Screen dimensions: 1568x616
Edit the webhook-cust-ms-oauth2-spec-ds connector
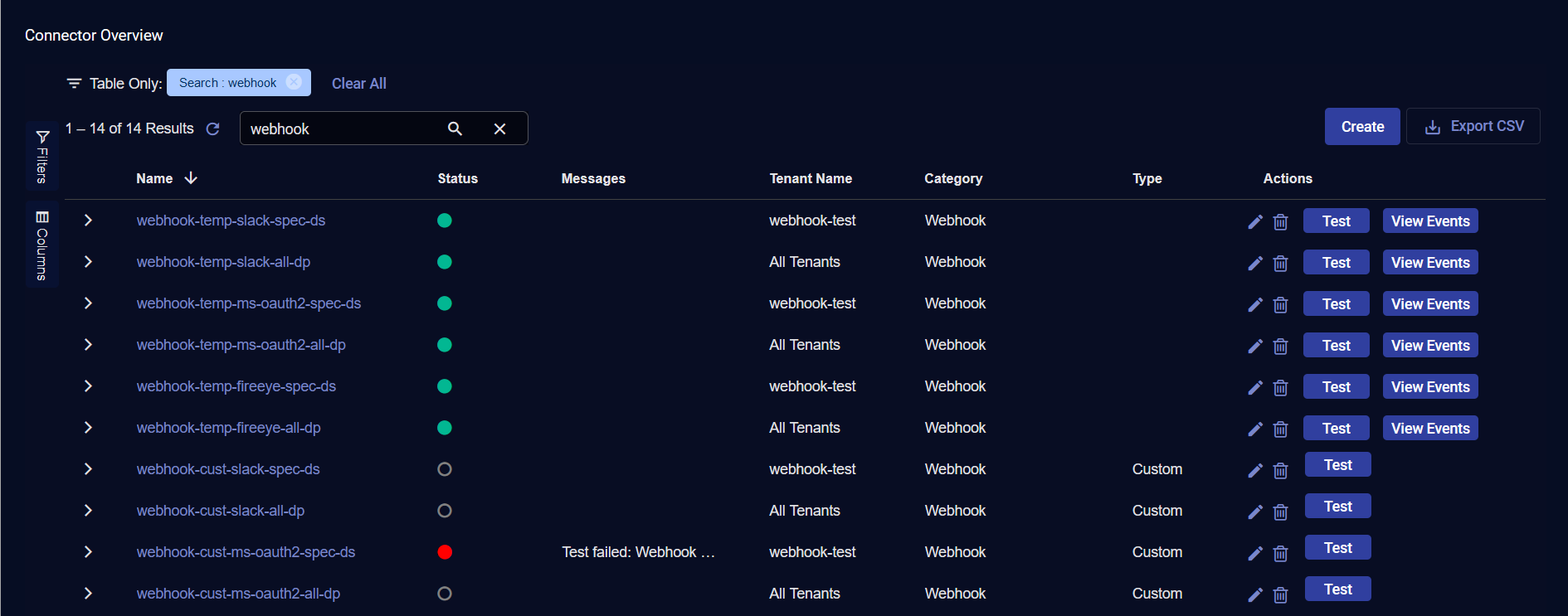(x=1255, y=553)
